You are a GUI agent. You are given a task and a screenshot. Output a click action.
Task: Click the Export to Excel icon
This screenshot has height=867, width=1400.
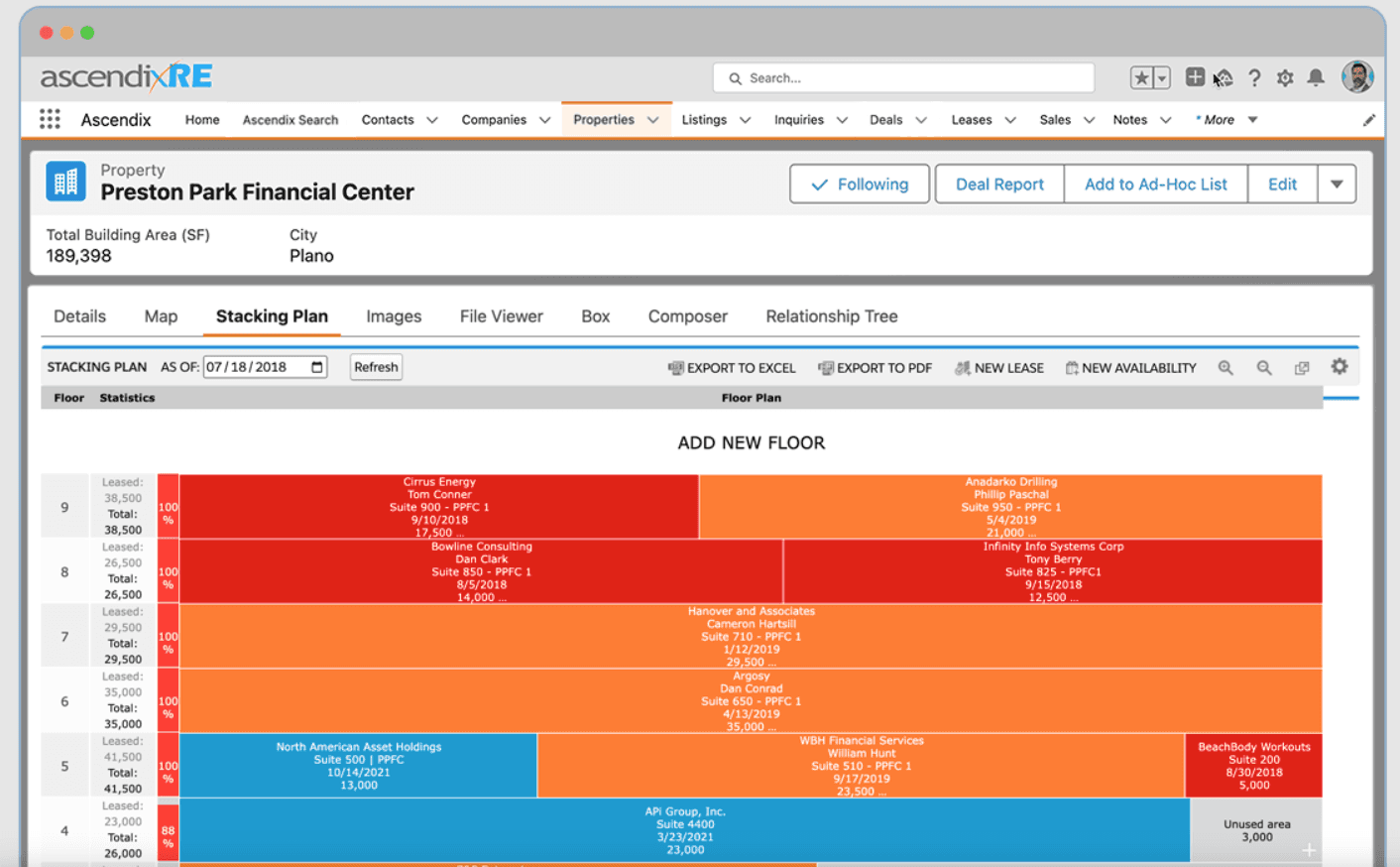[x=676, y=368]
